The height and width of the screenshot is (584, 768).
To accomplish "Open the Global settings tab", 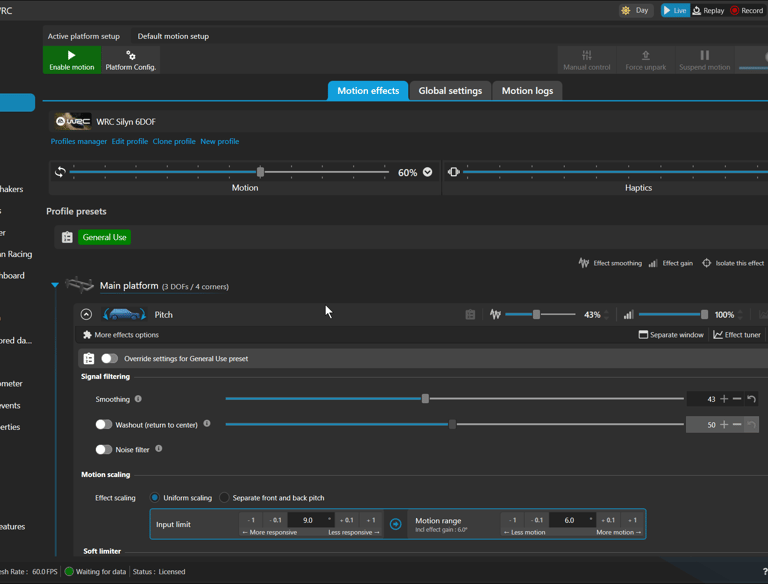I will click(450, 91).
